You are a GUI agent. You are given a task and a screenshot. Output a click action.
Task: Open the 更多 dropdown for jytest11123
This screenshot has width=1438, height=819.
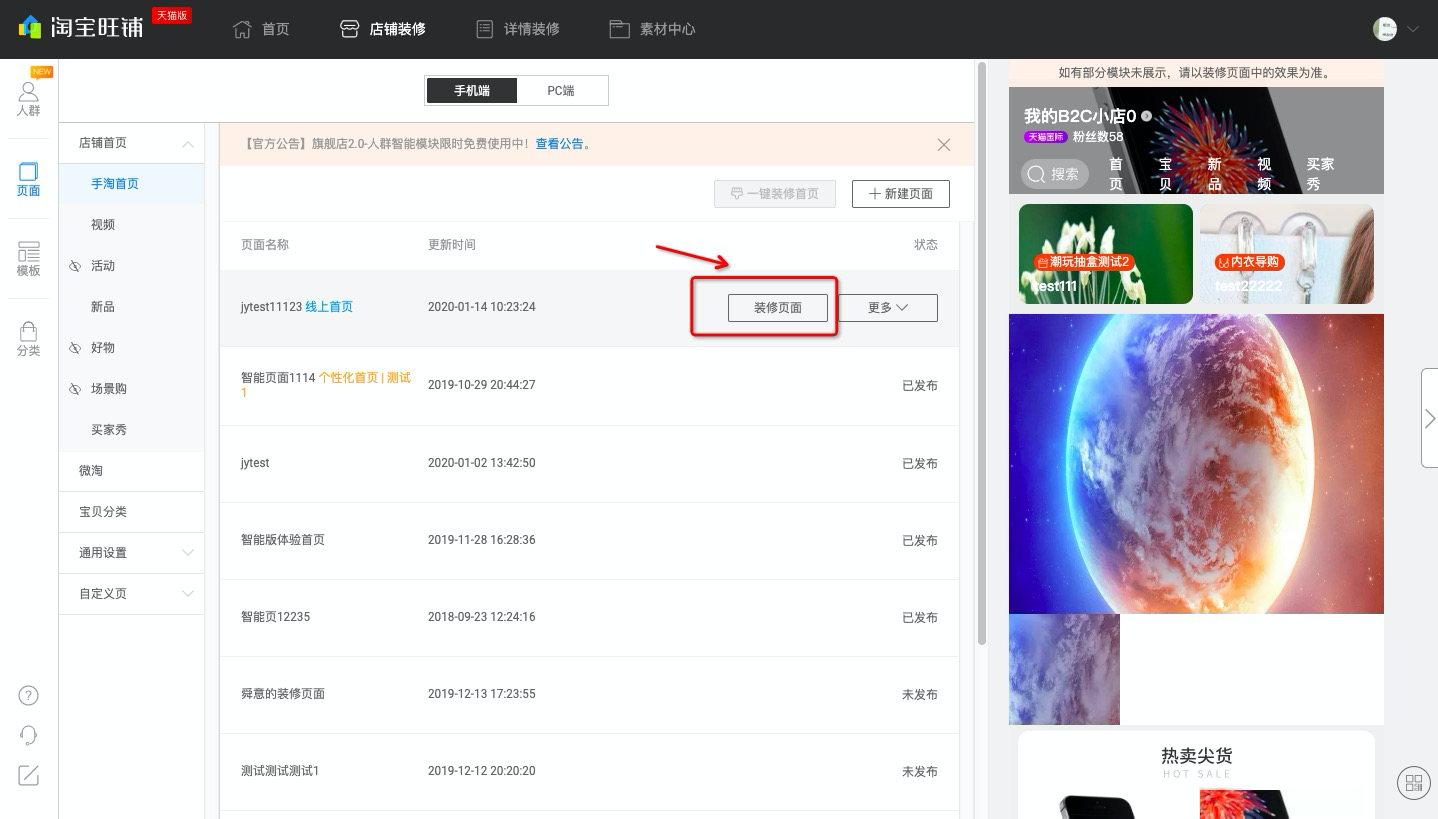(x=887, y=307)
